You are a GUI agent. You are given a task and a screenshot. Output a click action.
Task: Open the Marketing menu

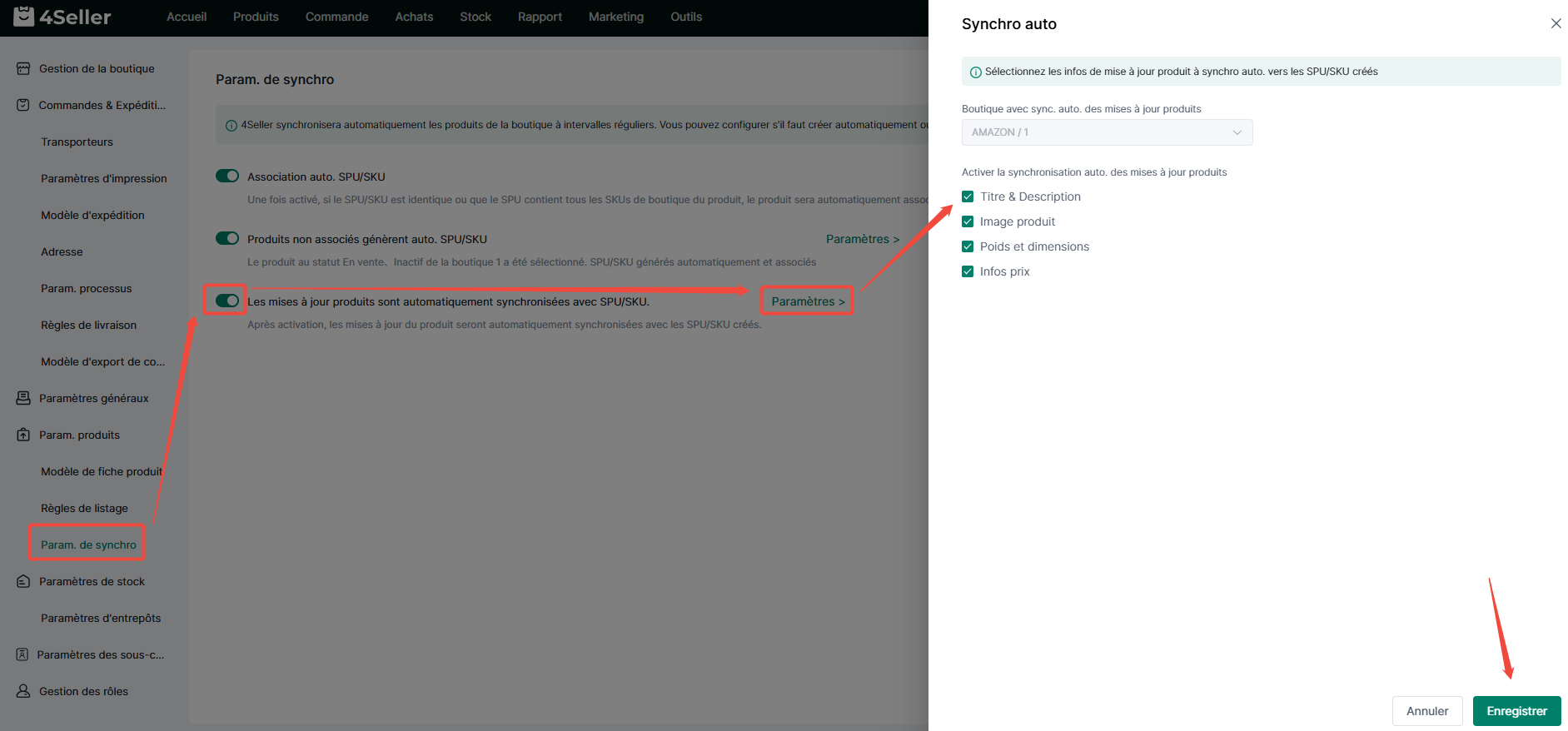tap(616, 17)
